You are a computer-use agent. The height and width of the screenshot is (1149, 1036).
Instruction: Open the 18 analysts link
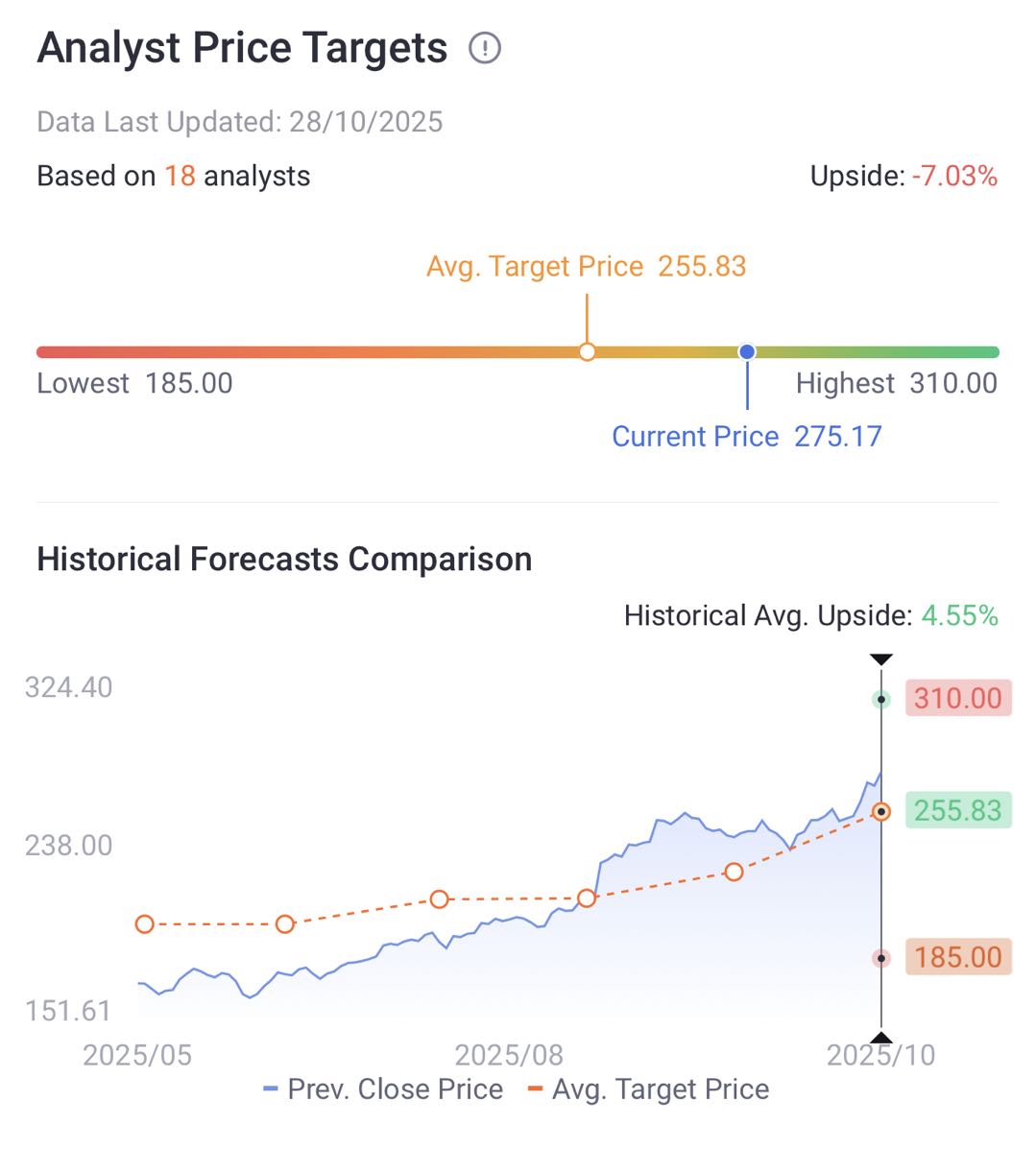180,177
